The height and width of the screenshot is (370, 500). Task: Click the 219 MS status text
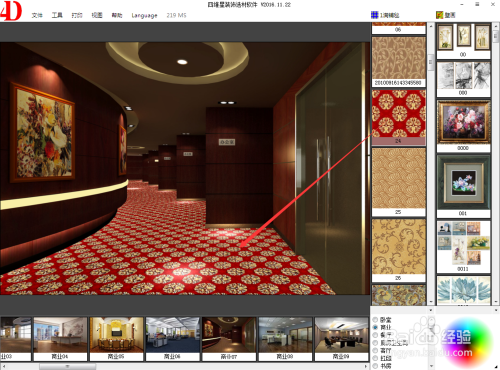176,15
